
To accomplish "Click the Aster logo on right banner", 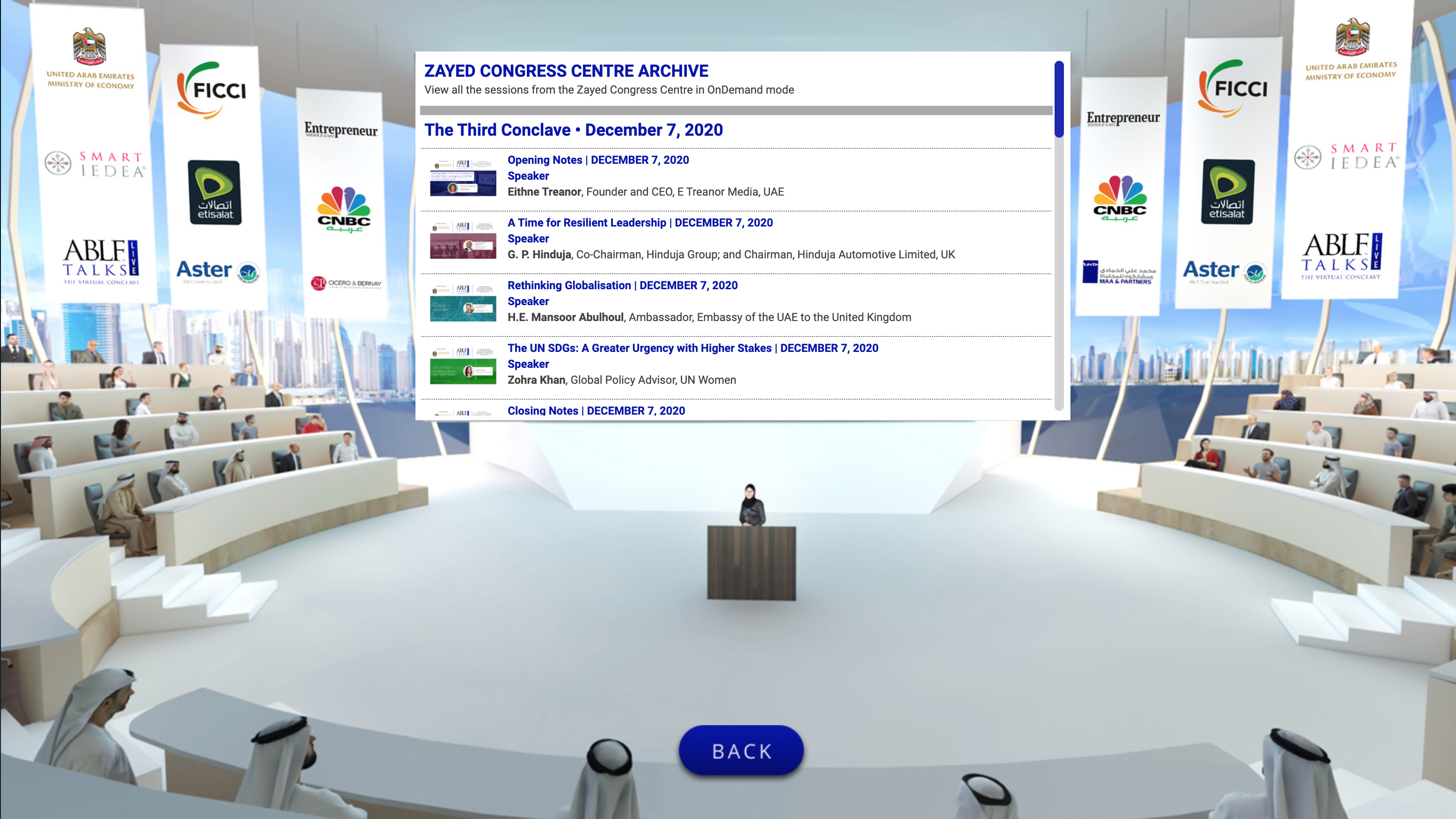I will click(1225, 271).
